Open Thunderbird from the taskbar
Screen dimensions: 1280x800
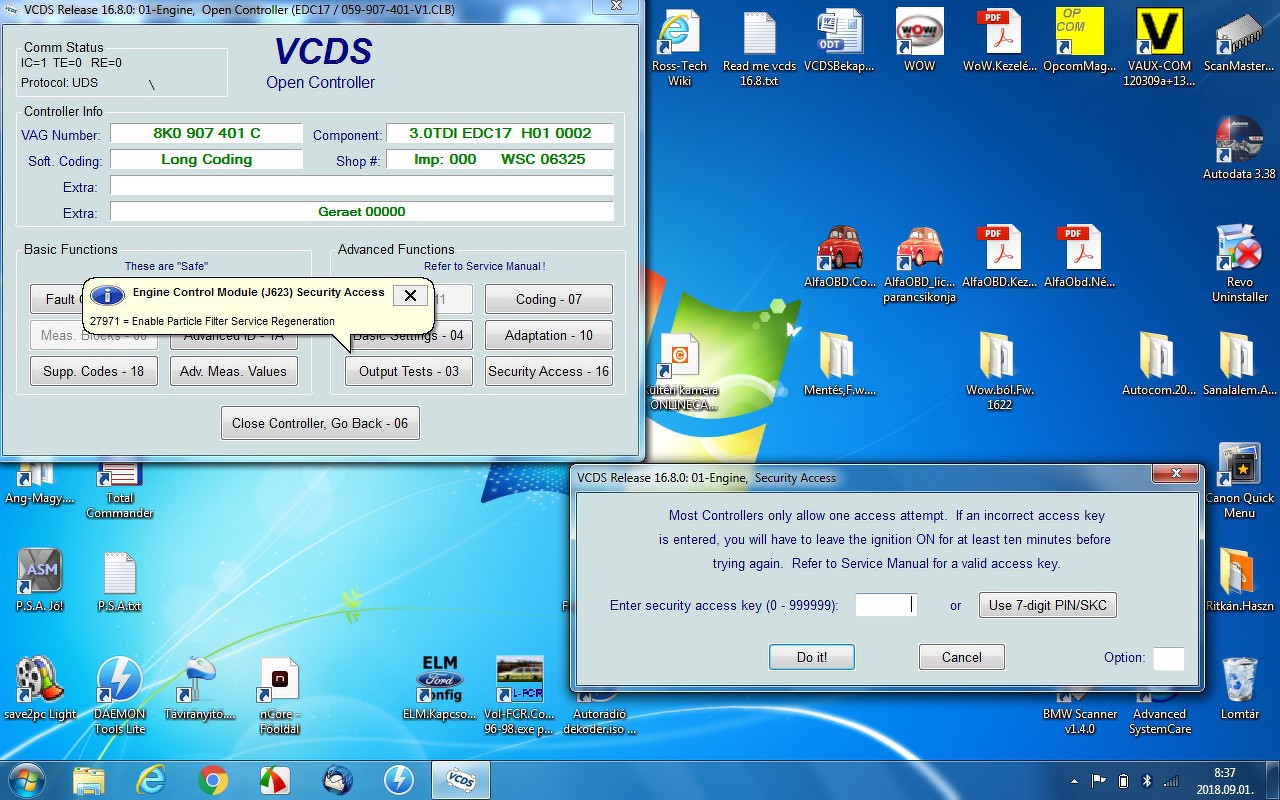(x=337, y=779)
